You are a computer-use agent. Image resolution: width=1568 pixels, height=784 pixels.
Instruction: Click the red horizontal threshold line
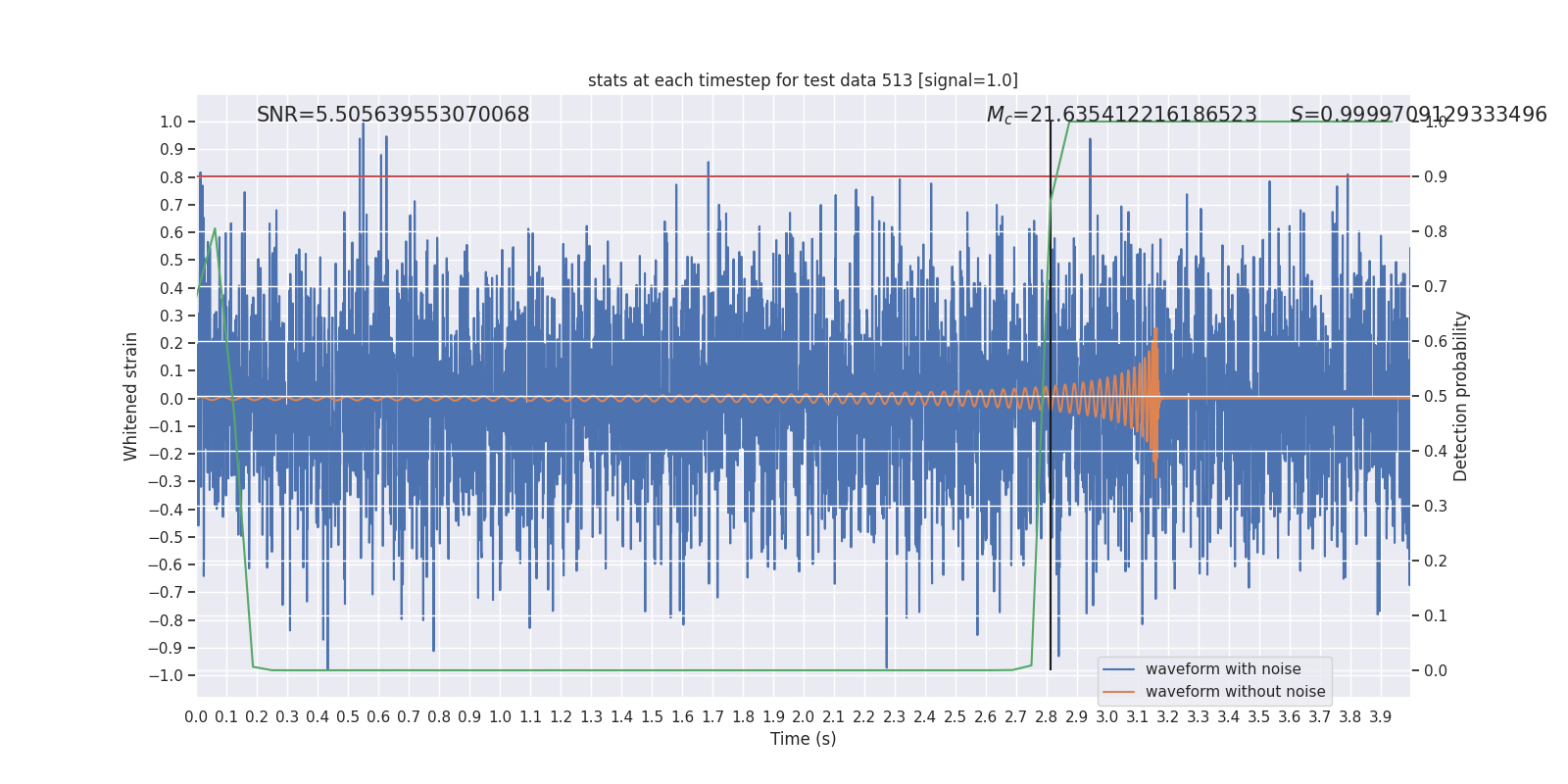803,176
